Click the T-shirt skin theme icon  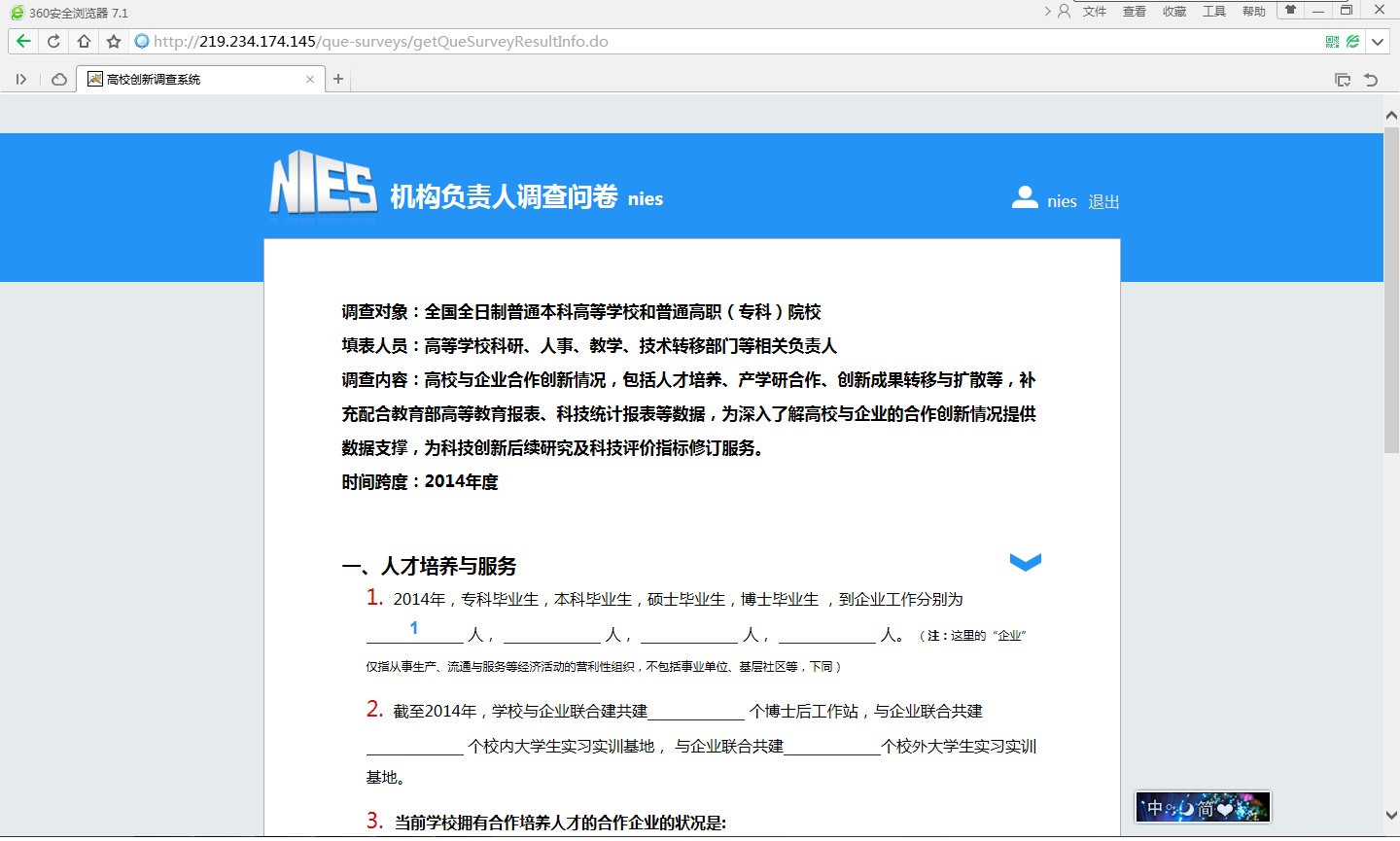1289,11
